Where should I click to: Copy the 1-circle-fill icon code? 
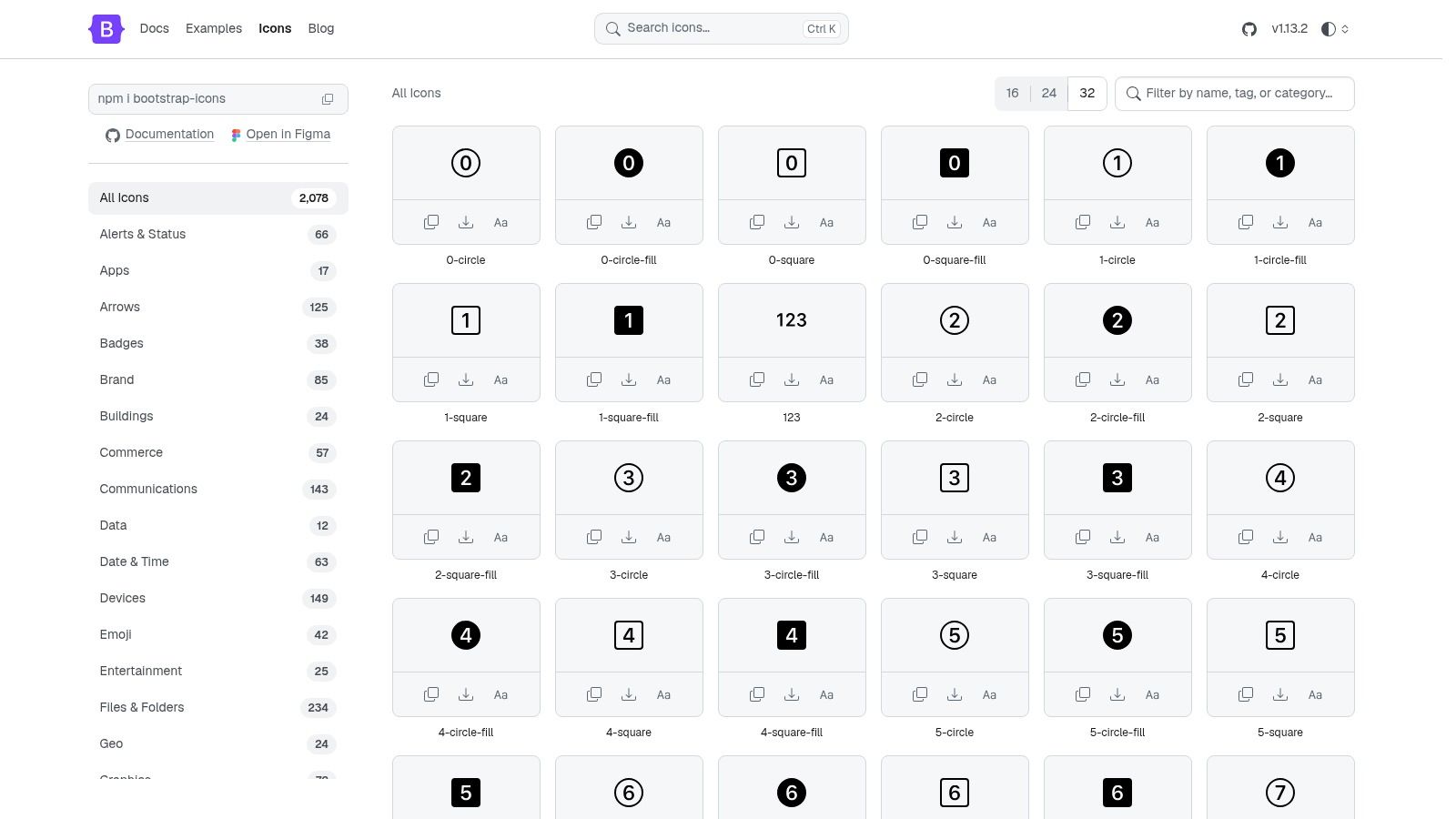pyautogui.click(x=1246, y=222)
